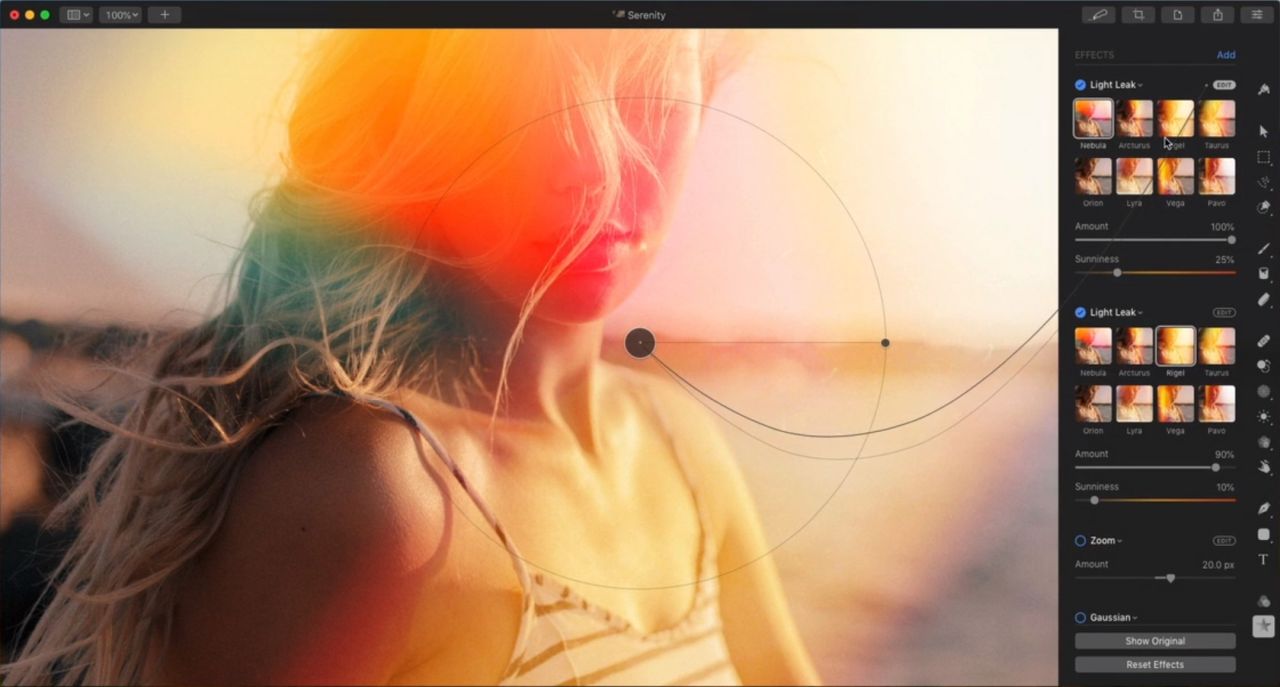Click the Effects star tool icon
Viewport: 1280px width, 687px height.
1263,625
